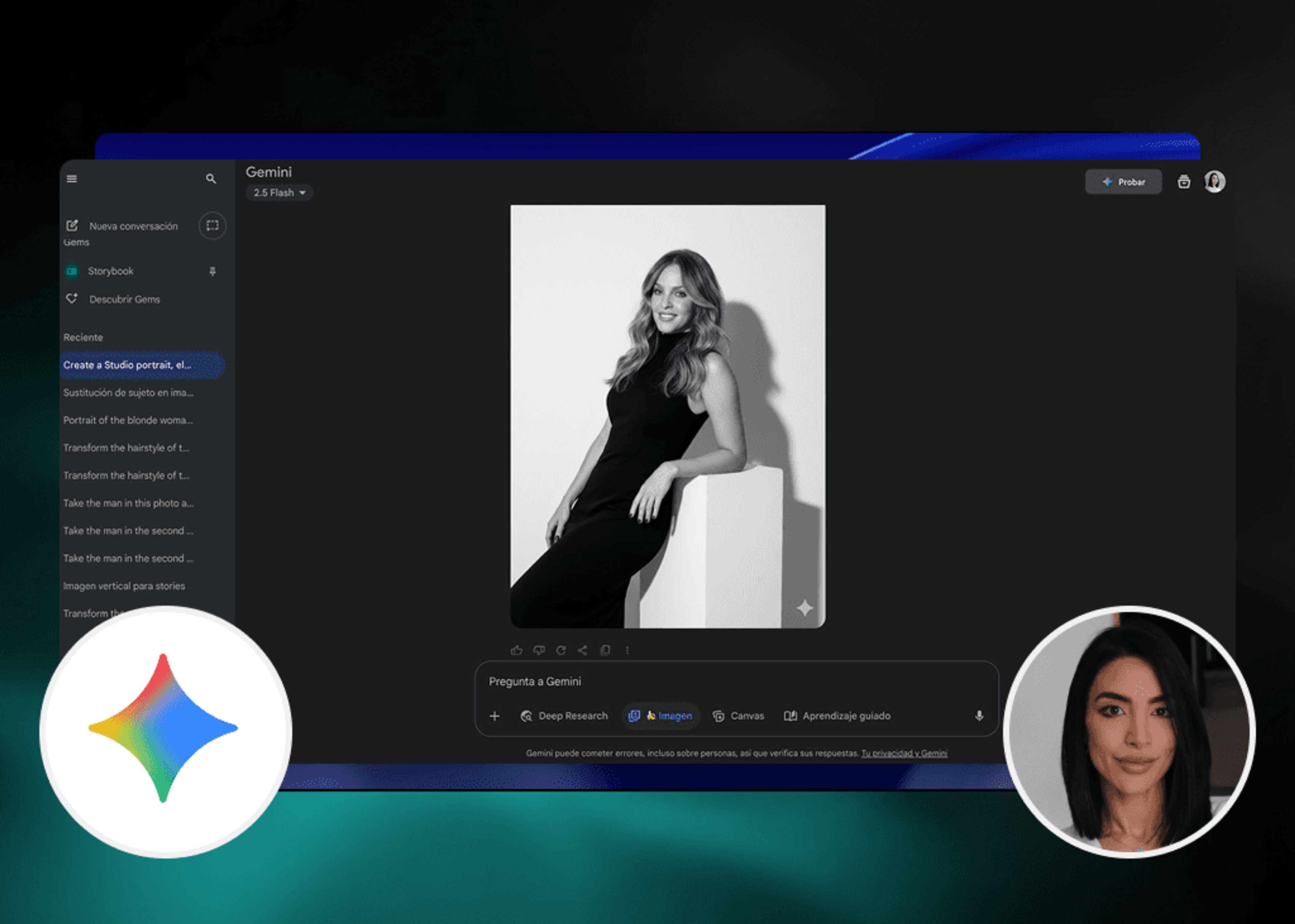
Task: Toggle Aprendizaje guiado tool chip
Action: 837,716
